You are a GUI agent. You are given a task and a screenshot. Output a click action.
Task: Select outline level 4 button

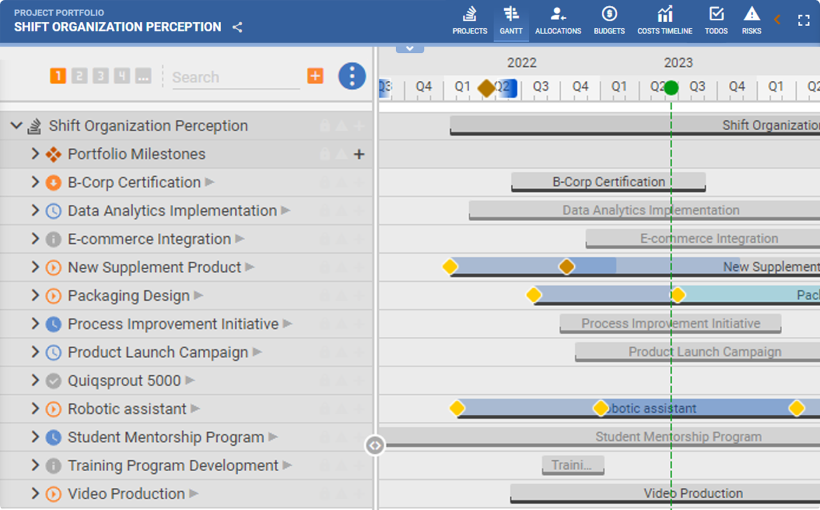[122, 76]
